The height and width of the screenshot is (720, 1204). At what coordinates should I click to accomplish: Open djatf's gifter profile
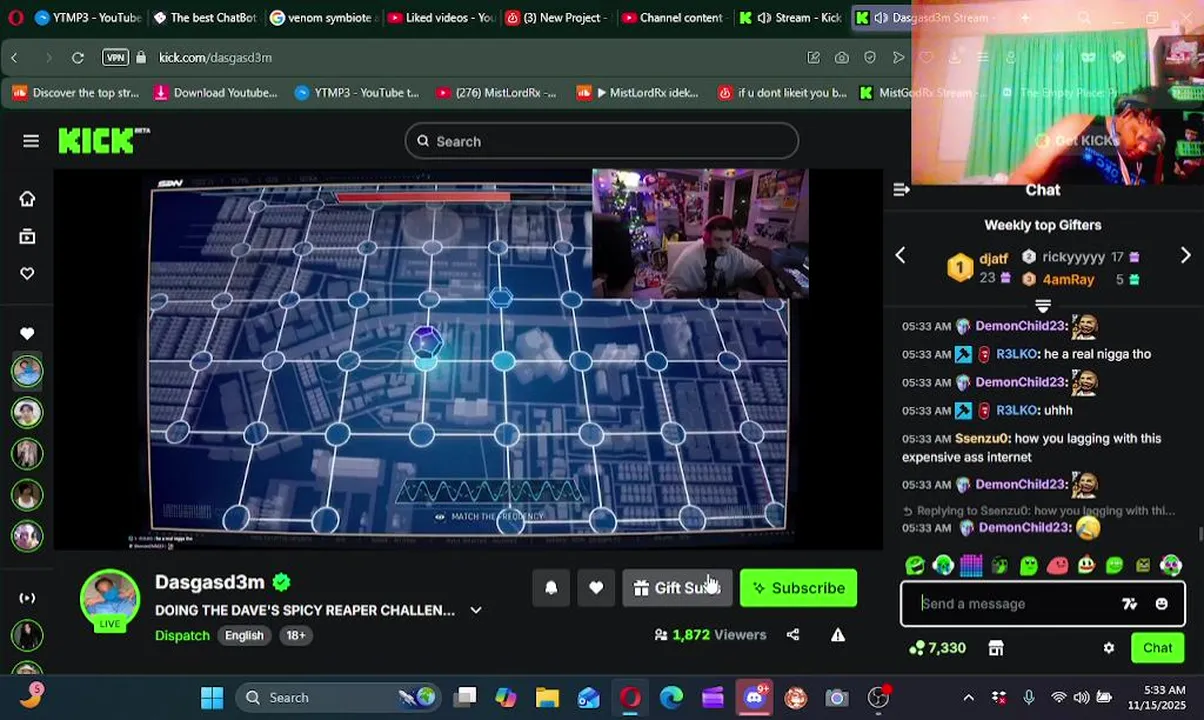[x=993, y=259]
